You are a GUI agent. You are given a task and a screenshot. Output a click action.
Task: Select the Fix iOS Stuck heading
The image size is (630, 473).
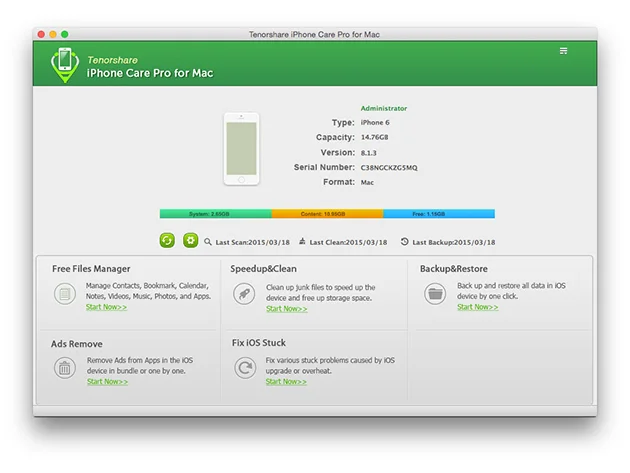coord(259,343)
